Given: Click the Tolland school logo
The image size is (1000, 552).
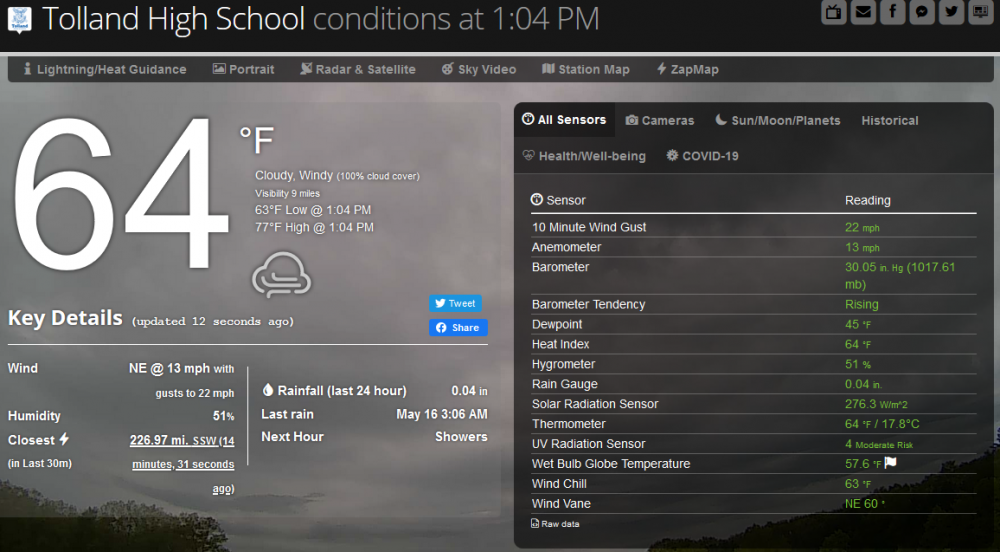Looking at the screenshot, I should (x=20, y=20).
